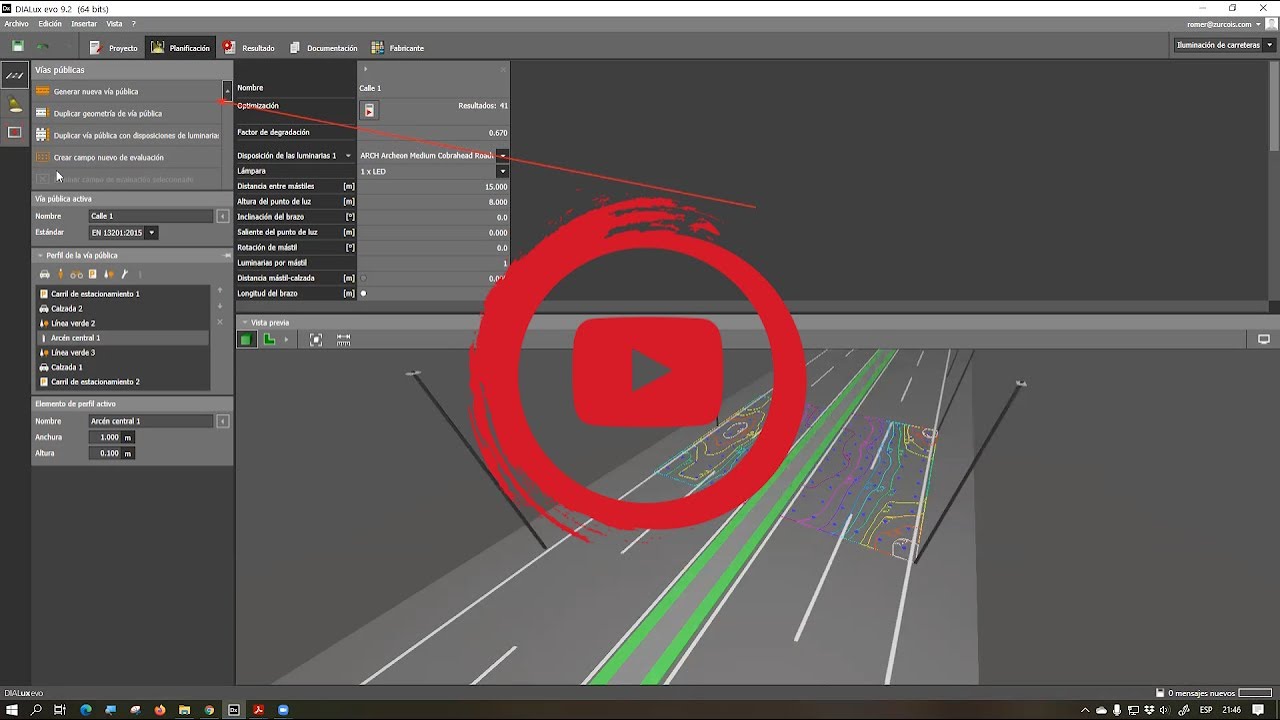
Task: Click Generar nueva vía pública
Action: [x=127, y=92]
